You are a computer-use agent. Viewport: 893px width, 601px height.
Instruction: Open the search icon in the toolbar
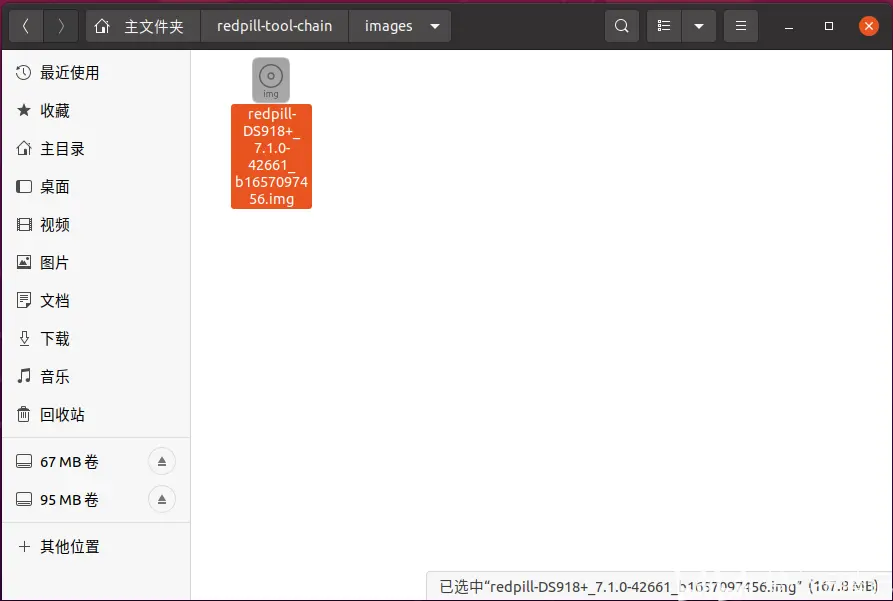621,26
